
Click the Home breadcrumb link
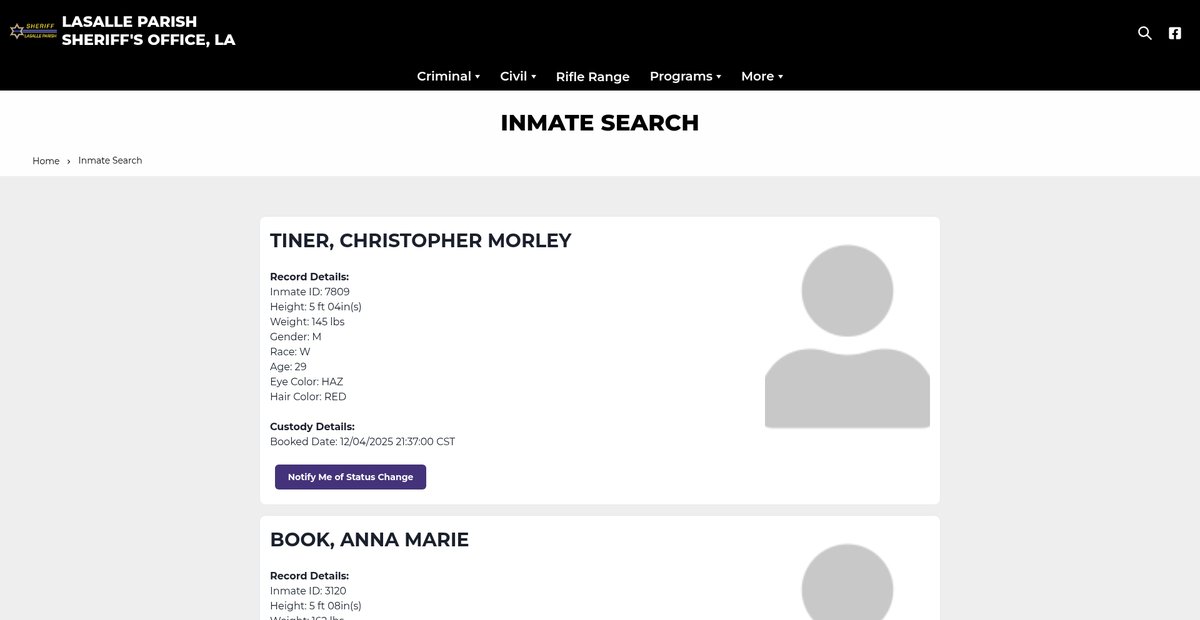[x=46, y=161]
